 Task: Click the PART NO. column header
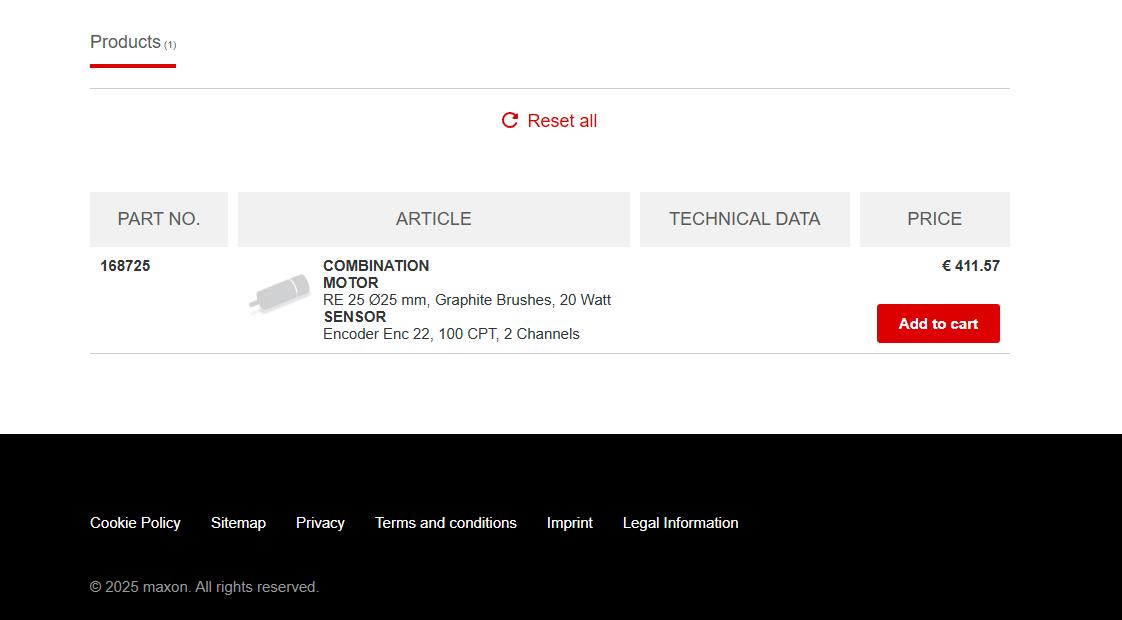[159, 219]
